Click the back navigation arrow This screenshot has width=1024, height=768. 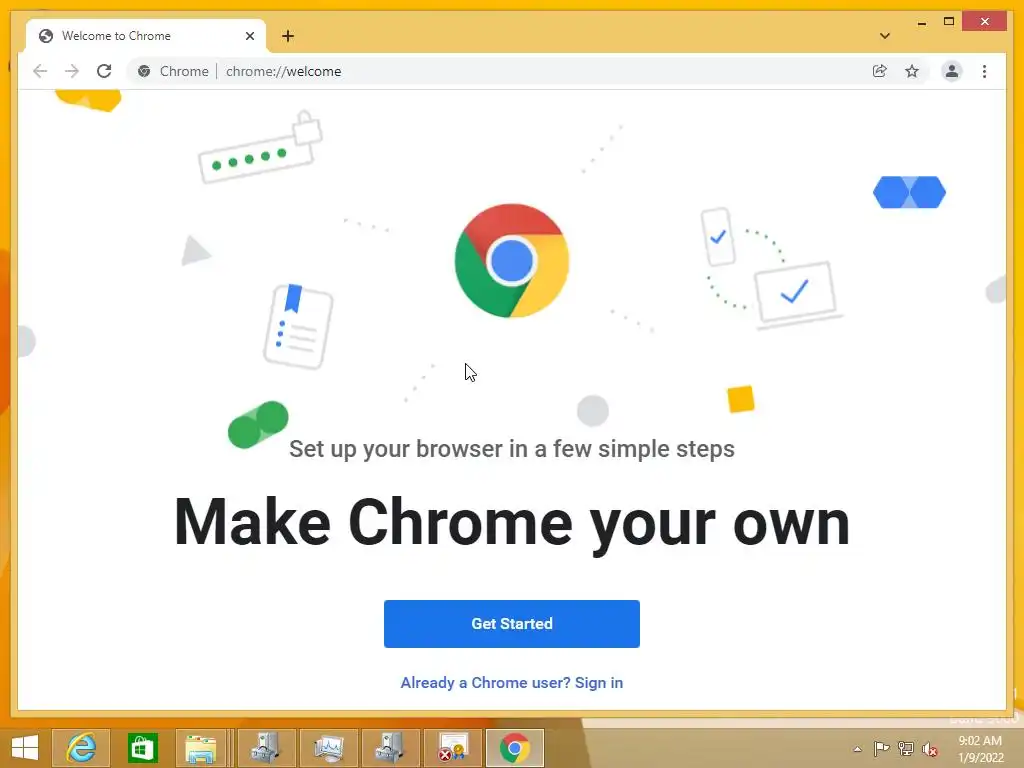point(40,71)
